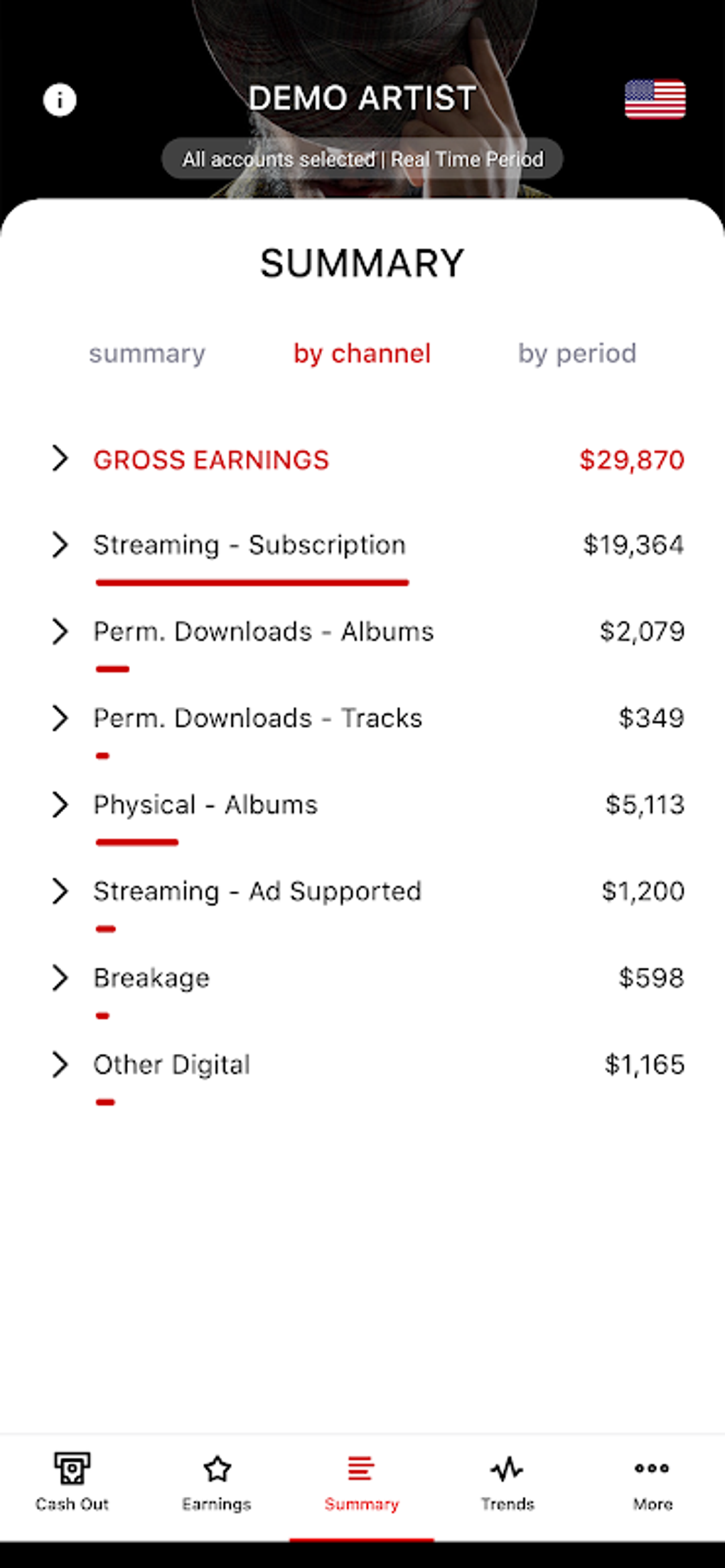
Task: Expand the Gross Earnings chevron
Action: coord(60,459)
